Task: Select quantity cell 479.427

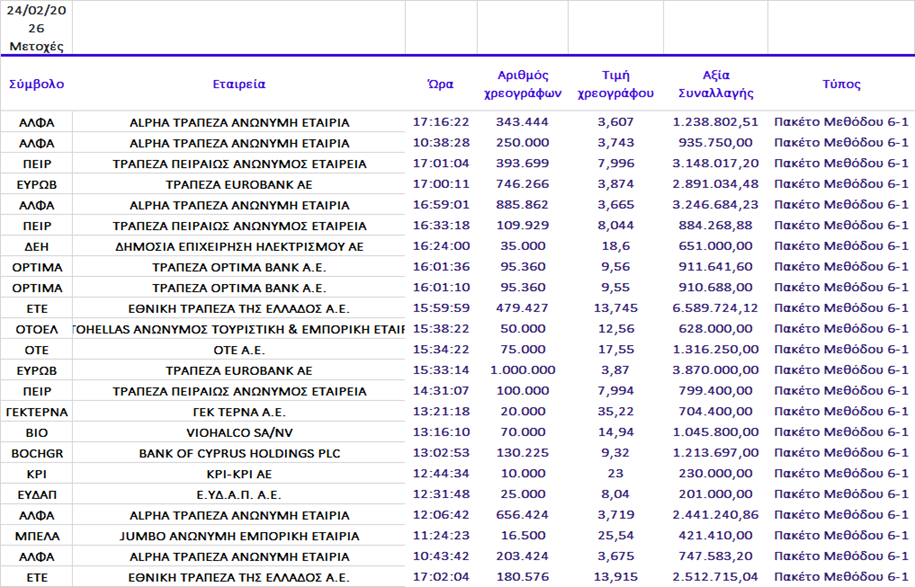Action: point(523,308)
